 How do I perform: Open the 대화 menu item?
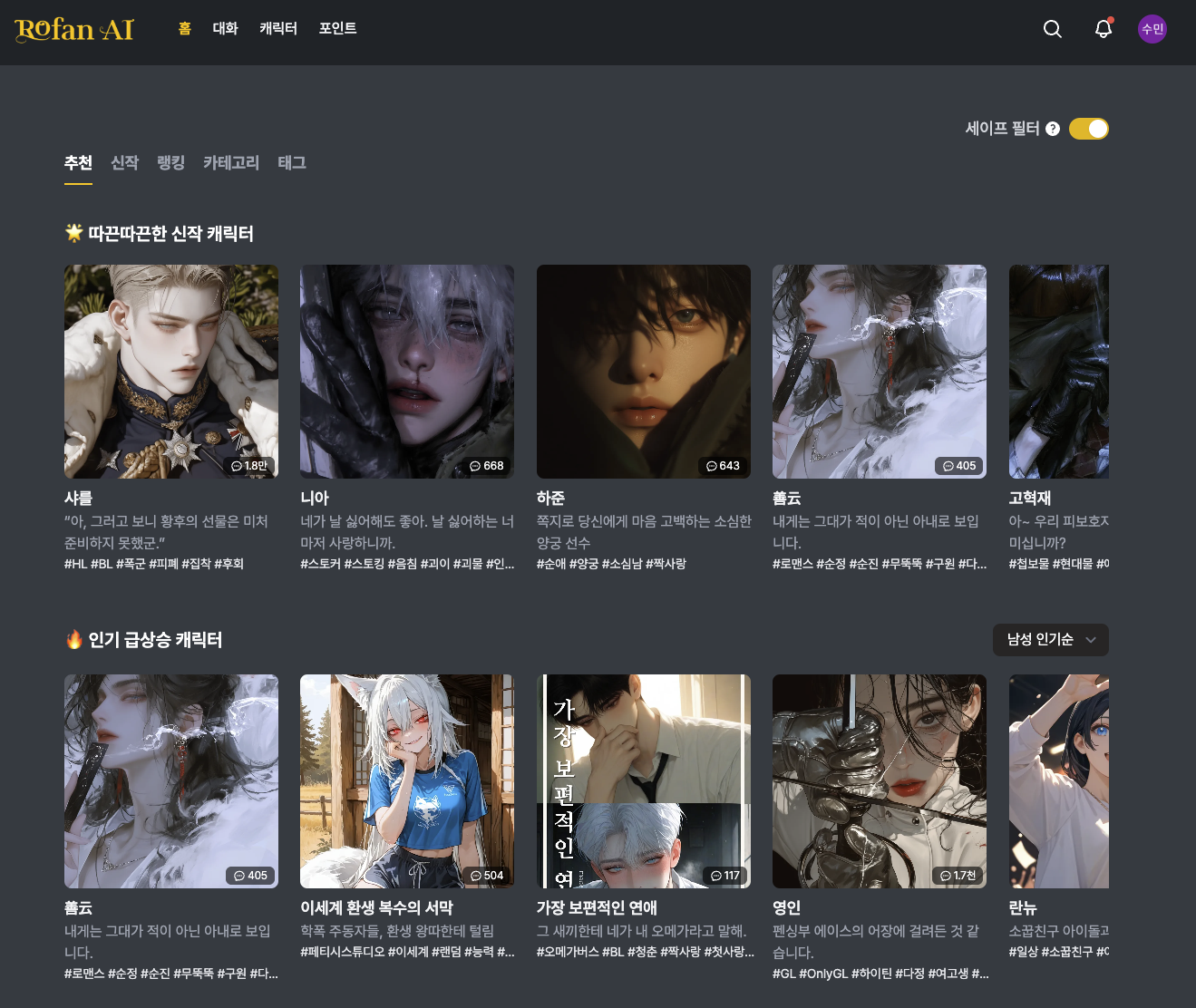point(225,28)
